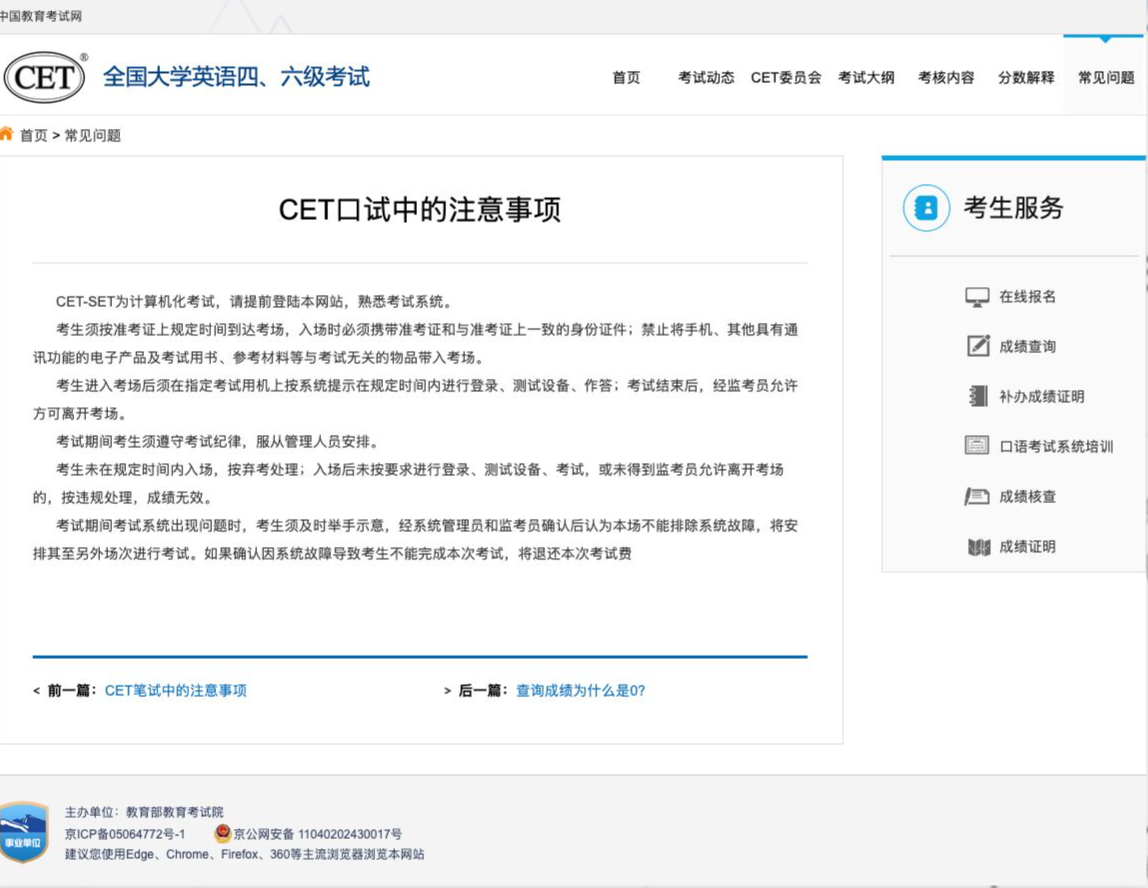1148x888 pixels.
Task: Click the 考生服务 round blue icon
Action: click(926, 208)
